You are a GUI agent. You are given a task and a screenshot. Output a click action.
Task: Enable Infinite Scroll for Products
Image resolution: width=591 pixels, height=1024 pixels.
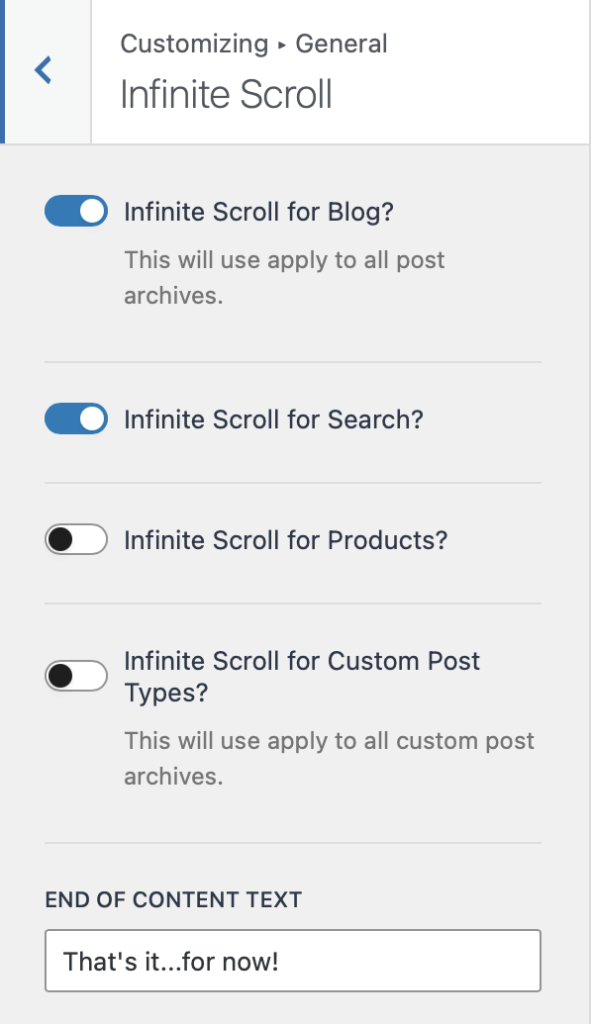pos(75,539)
